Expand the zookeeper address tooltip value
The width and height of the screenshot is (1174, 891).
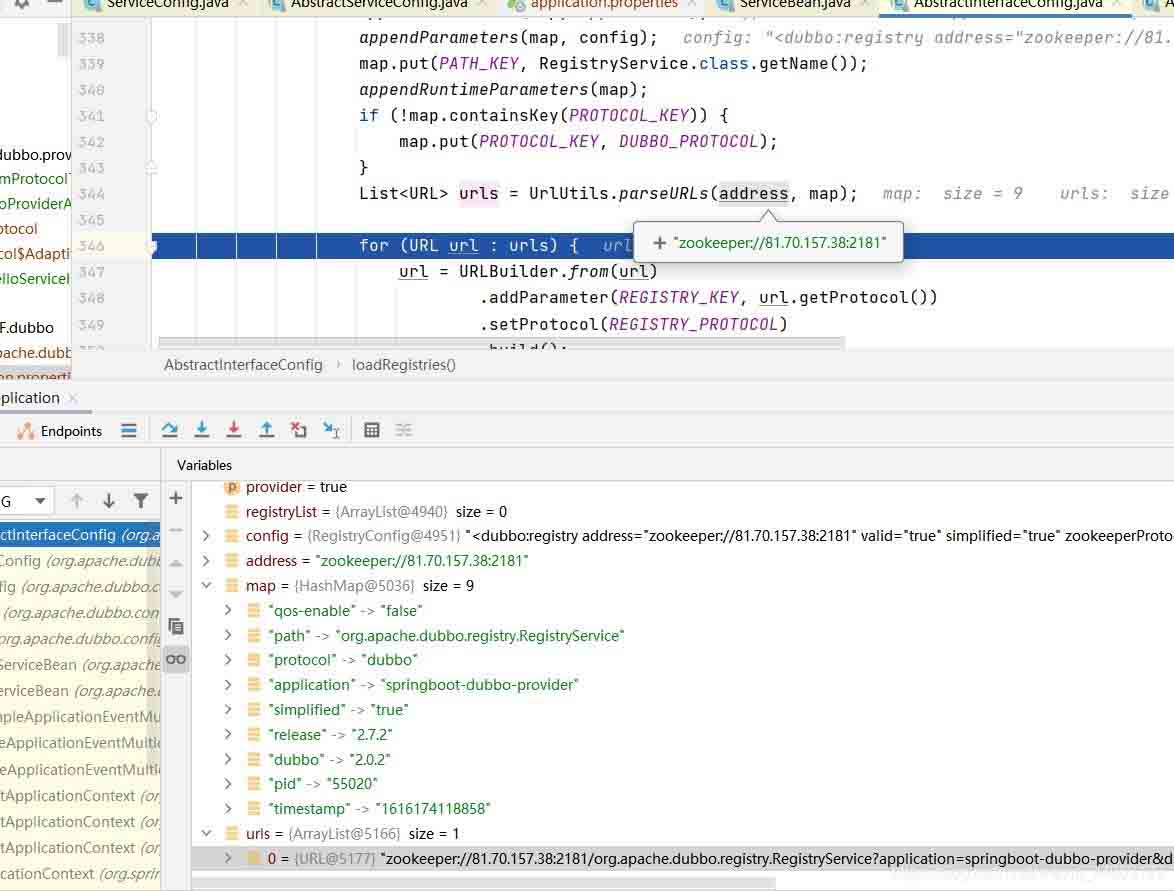click(660, 243)
